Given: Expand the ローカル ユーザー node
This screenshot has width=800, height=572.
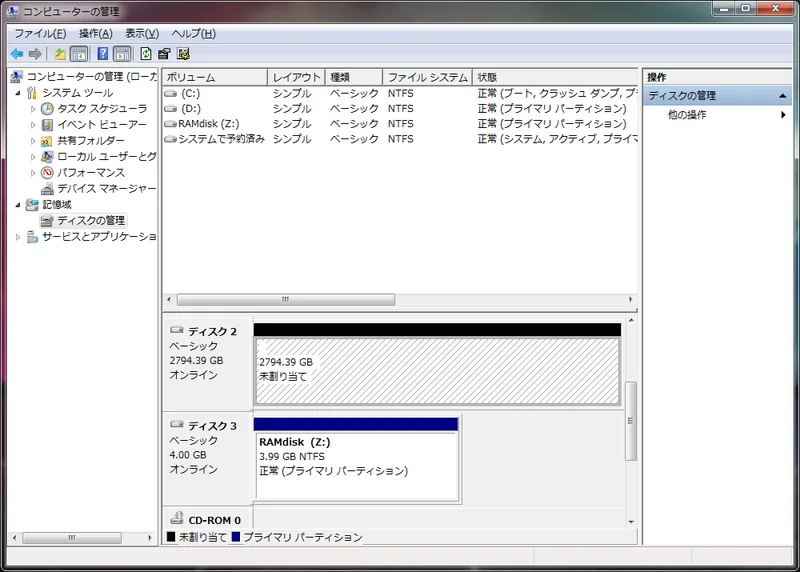Looking at the screenshot, I should click(33, 157).
